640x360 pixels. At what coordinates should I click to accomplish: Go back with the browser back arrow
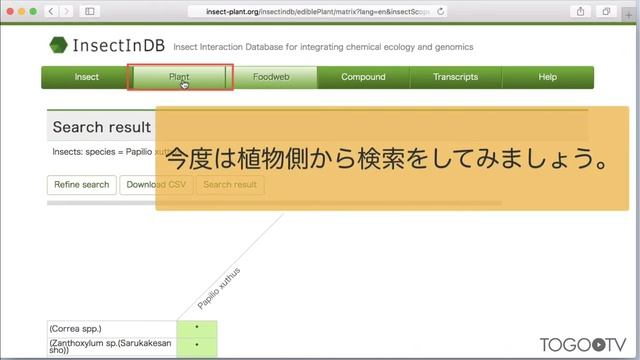(x=51, y=11)
